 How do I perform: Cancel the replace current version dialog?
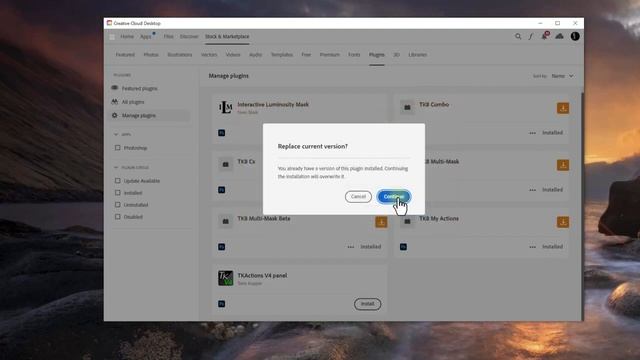tap(358, 197)
